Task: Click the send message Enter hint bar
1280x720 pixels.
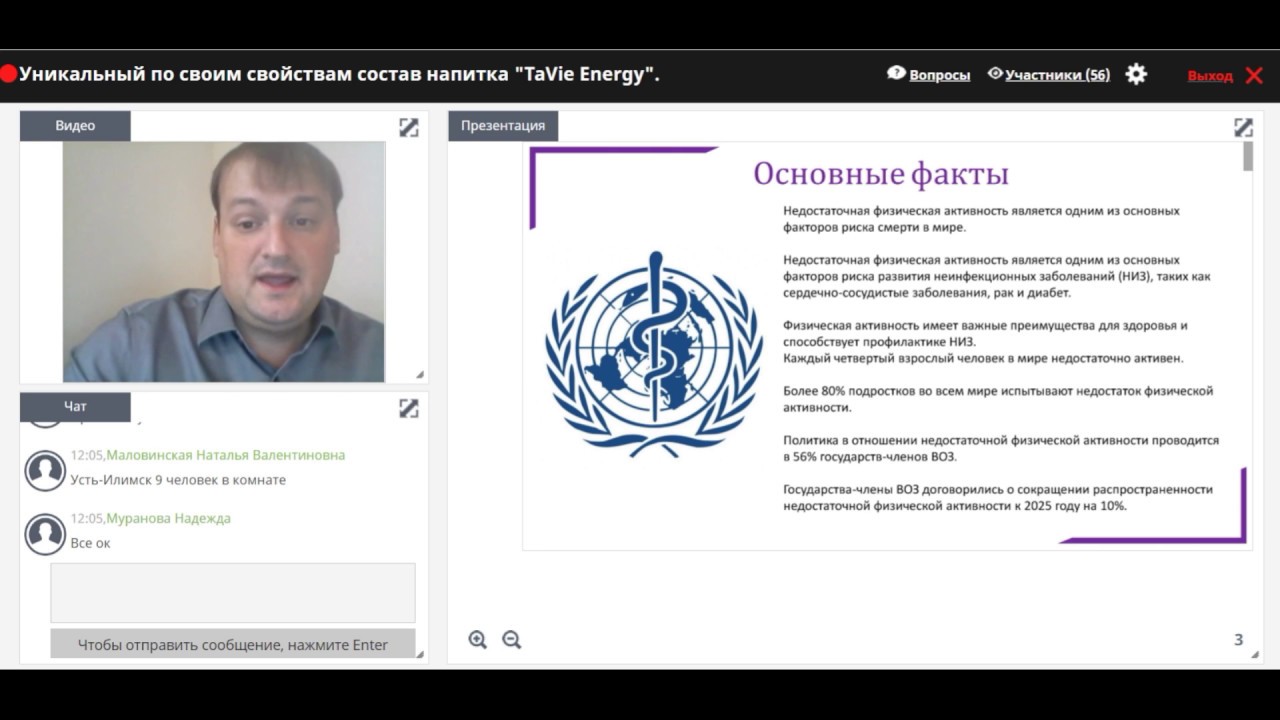Action: click(233, 645)
